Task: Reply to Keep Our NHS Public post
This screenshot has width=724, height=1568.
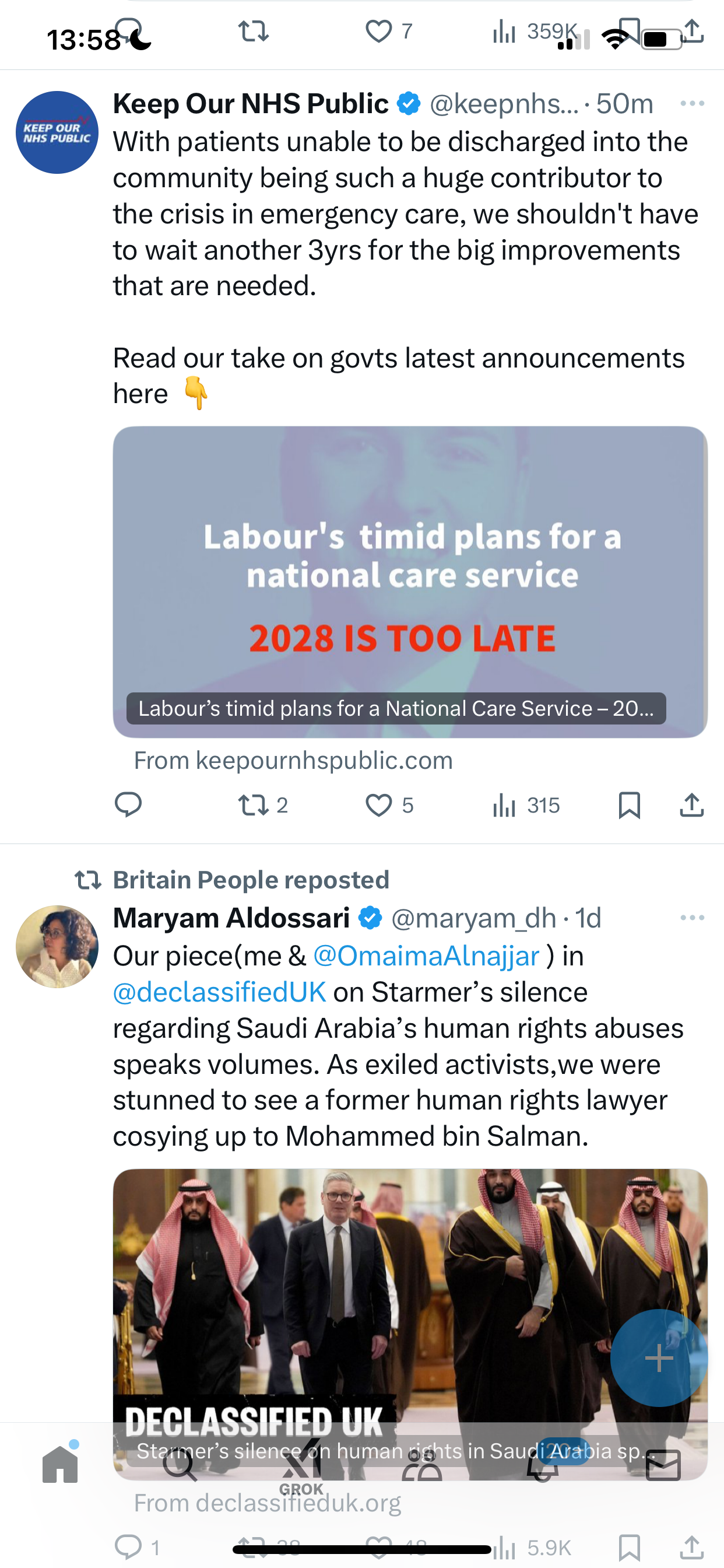Action: (x=128, y=804)
